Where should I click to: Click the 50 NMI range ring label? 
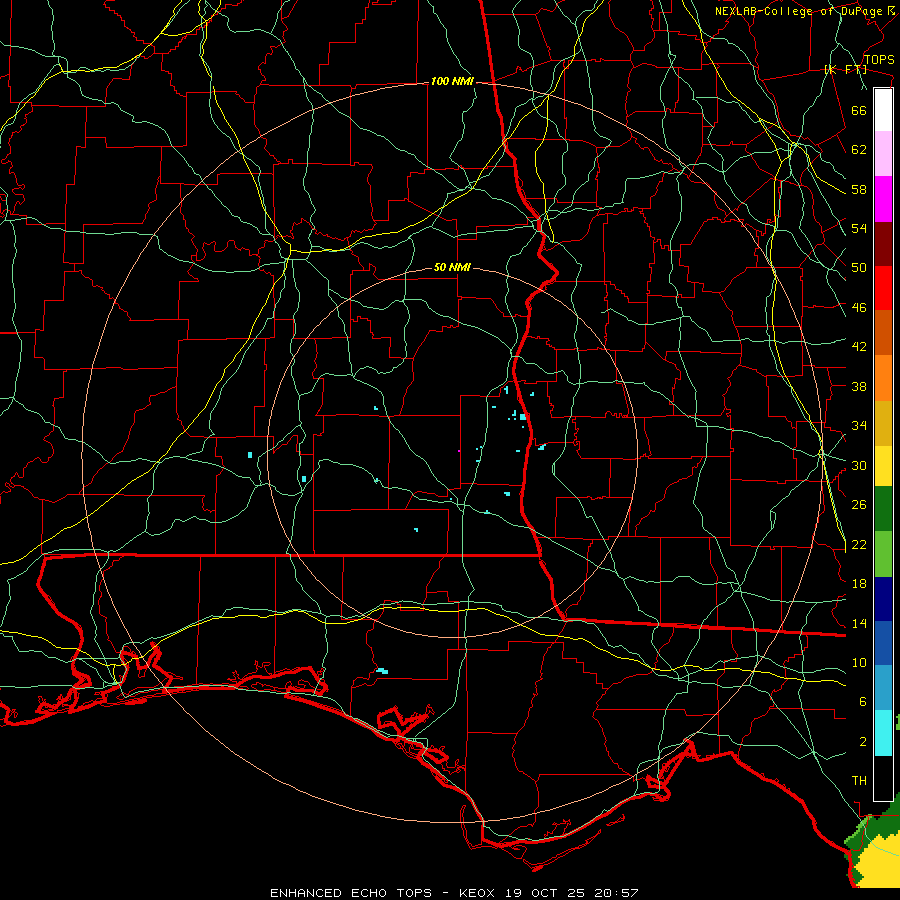click(452, 267)
